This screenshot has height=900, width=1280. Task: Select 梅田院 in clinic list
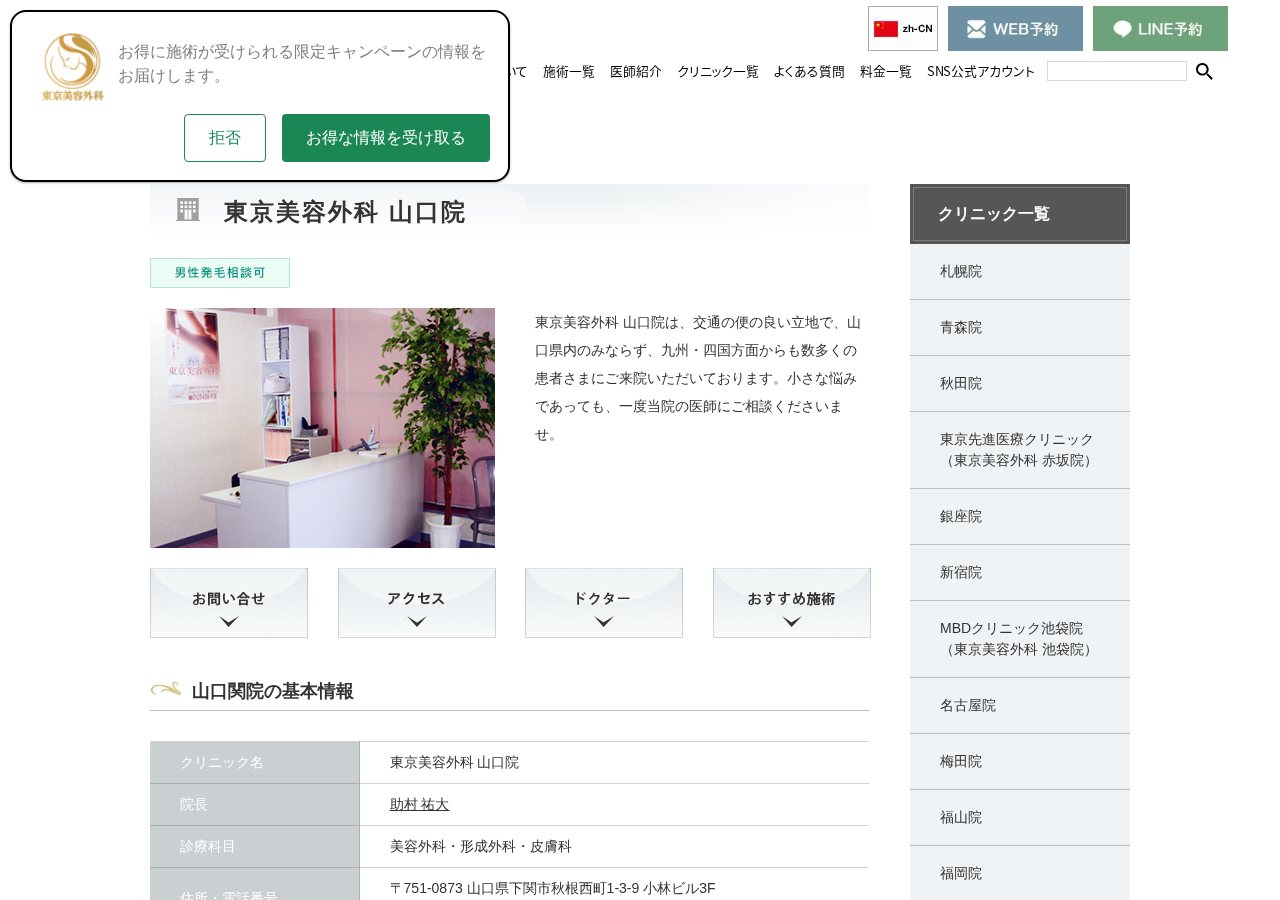click(1020, 762)
